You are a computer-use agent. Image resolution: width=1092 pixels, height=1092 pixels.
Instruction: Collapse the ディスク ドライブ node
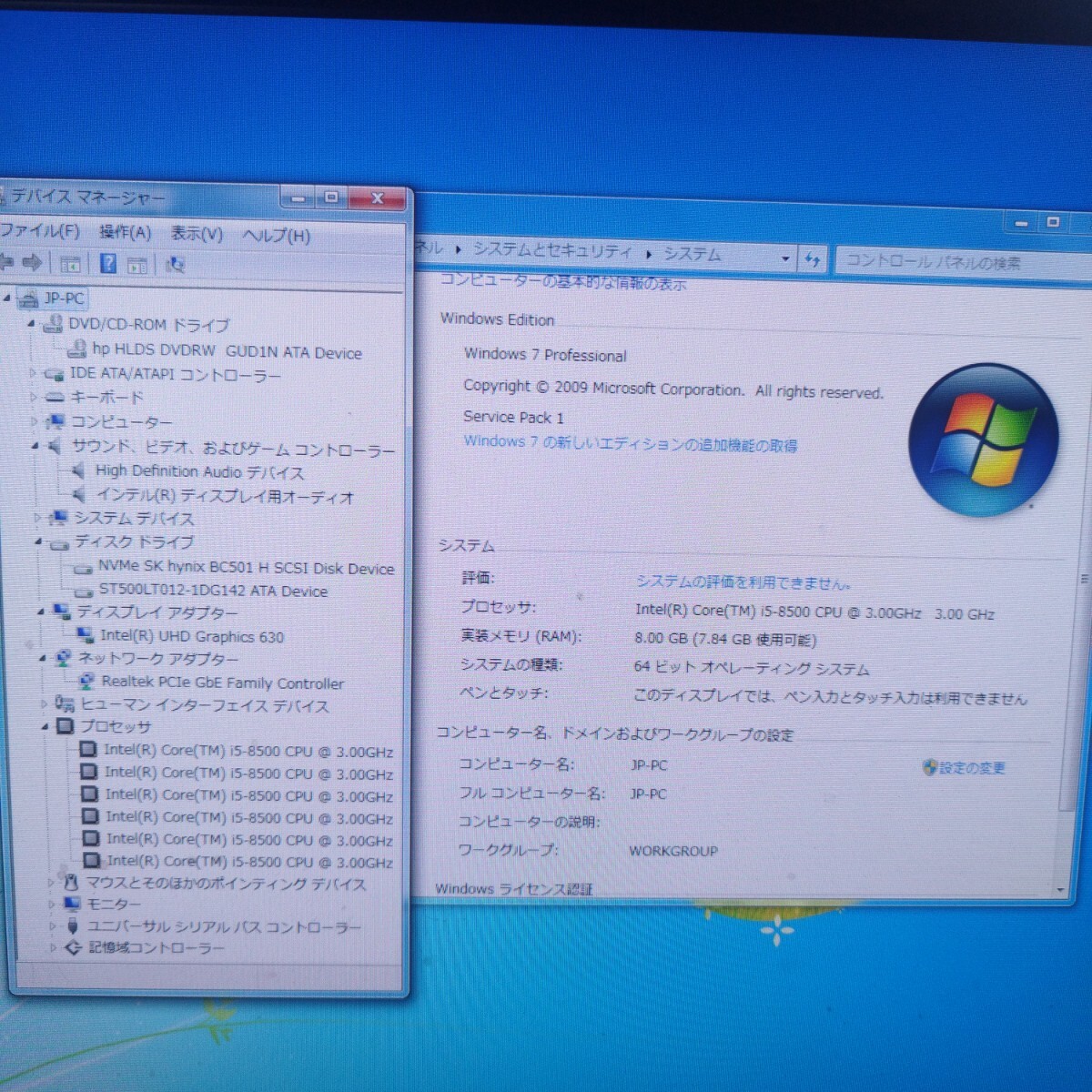click(x=39, y=542)
